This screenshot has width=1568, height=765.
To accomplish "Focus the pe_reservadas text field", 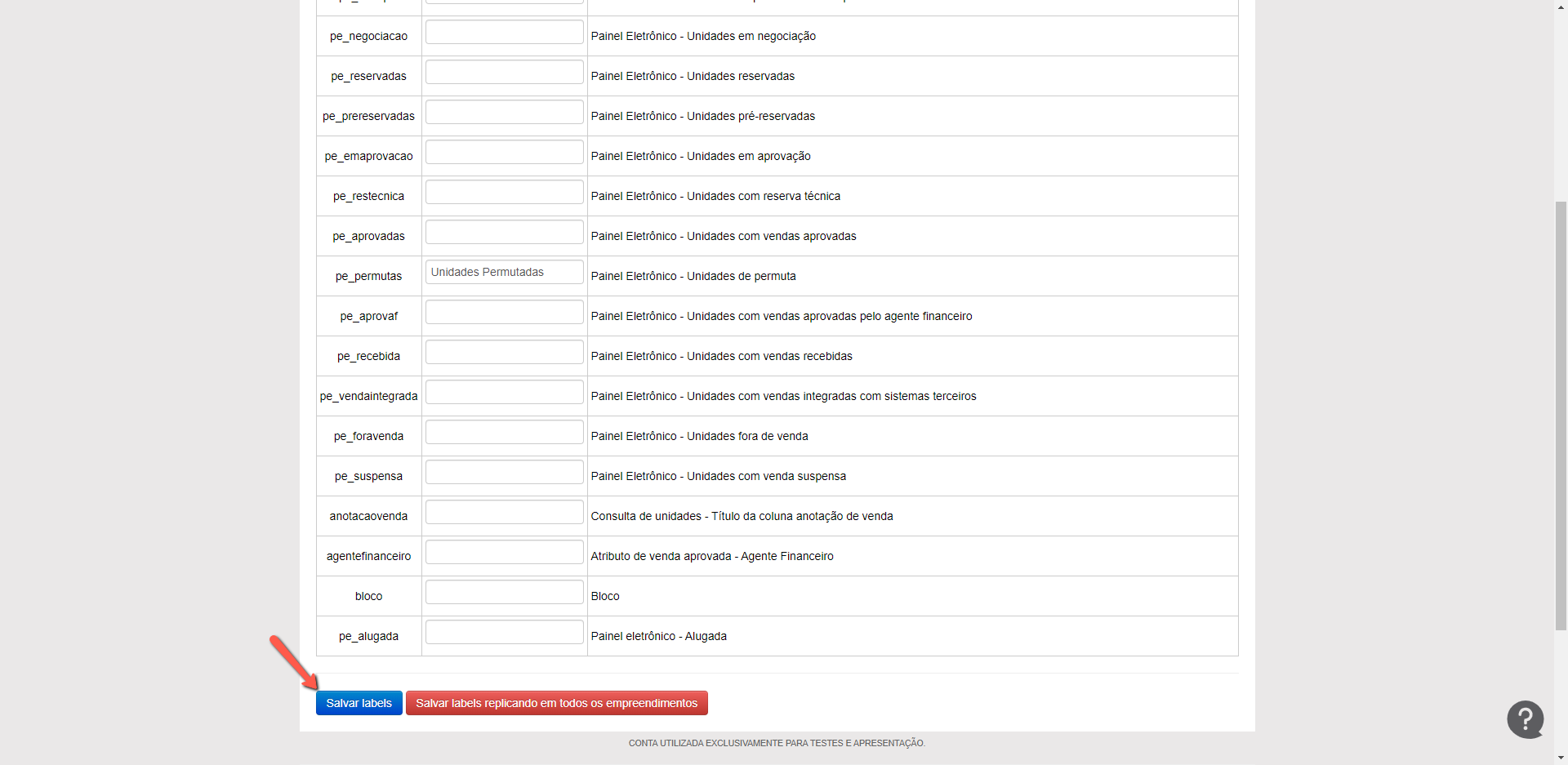I will [x=504, y=73].
